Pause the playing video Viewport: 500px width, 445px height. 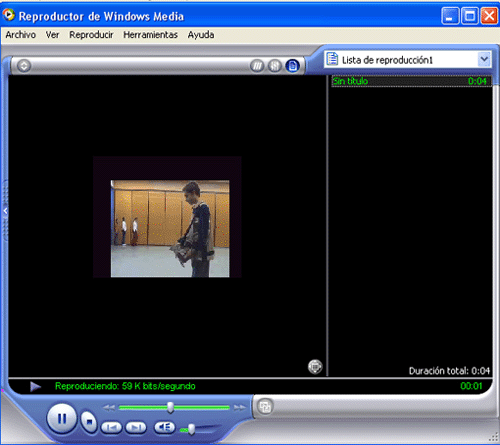(62, 418)
